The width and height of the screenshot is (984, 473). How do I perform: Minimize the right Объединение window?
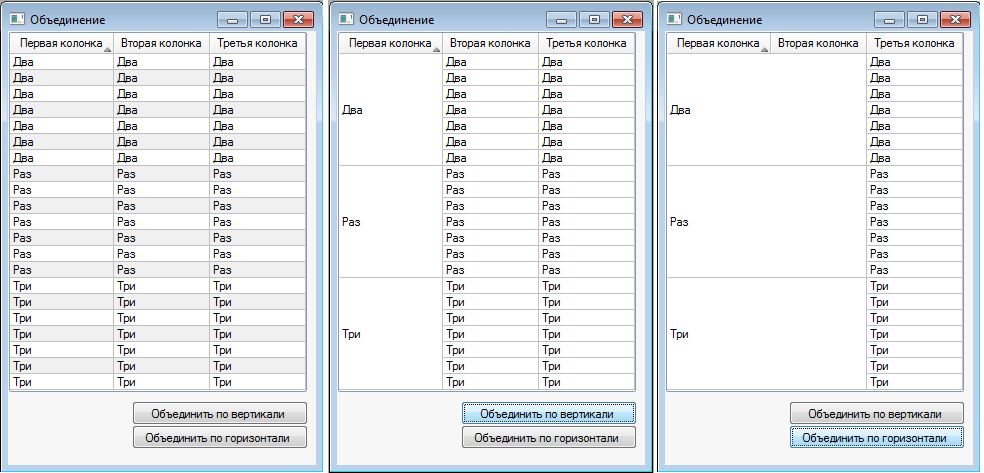coord(889,19)
